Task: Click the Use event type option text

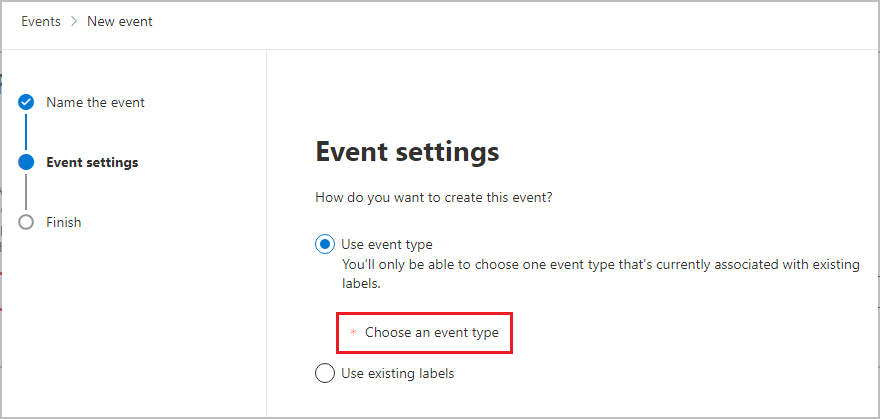Action: click(x=387, y=244)
